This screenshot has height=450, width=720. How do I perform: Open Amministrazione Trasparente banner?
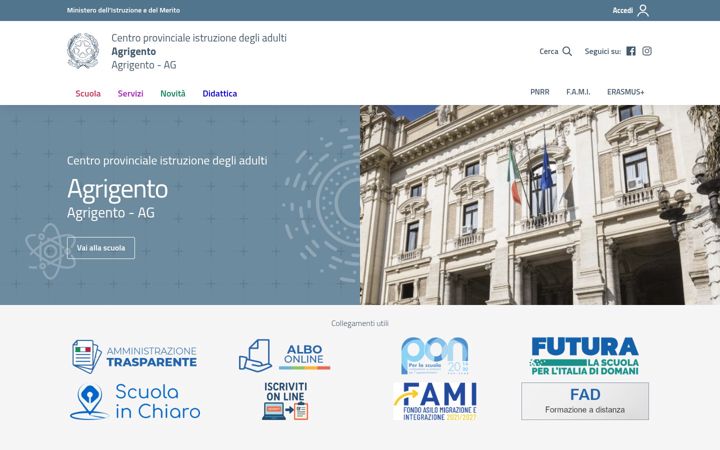pyautogui.click(x=135, y=356)
